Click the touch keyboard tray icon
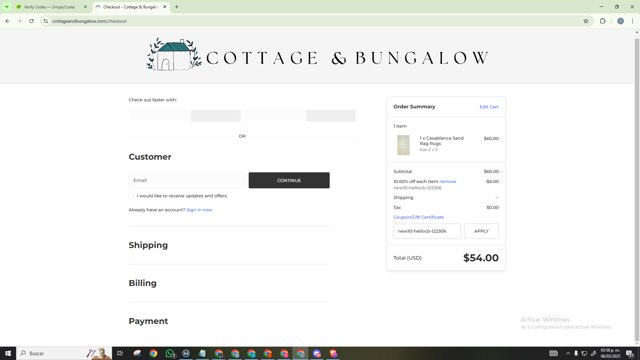Image resolution: width=640 pixels, height=360 pixels. click(x=553, y=353)
